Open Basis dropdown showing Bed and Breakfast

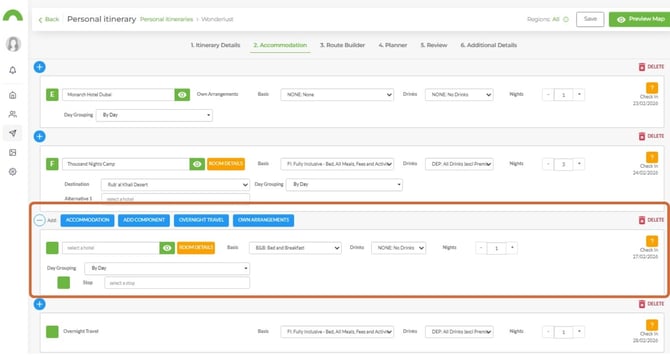tap(295, 248)
